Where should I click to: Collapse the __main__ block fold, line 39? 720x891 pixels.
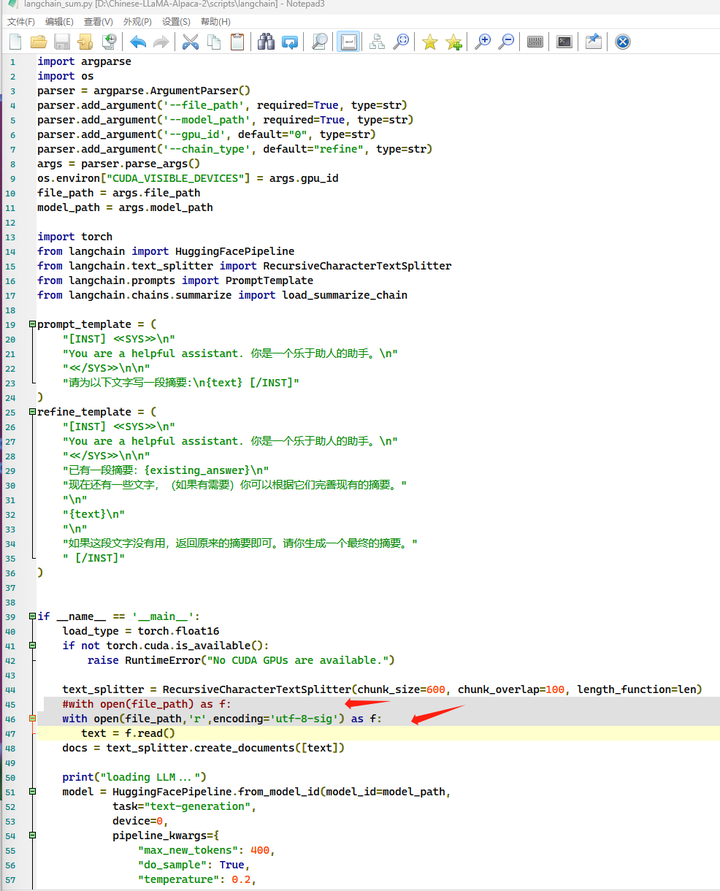[32, 617]
